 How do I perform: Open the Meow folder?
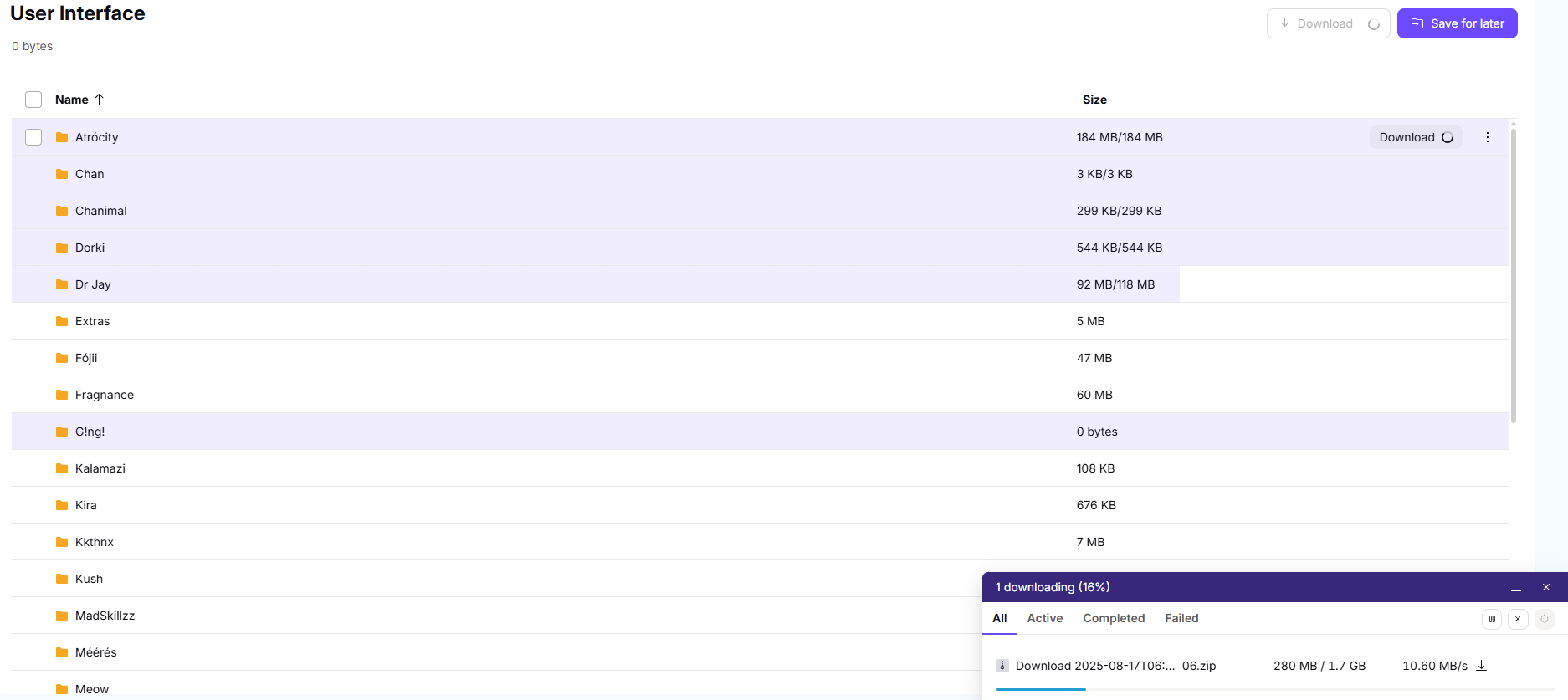pos(92,689)
